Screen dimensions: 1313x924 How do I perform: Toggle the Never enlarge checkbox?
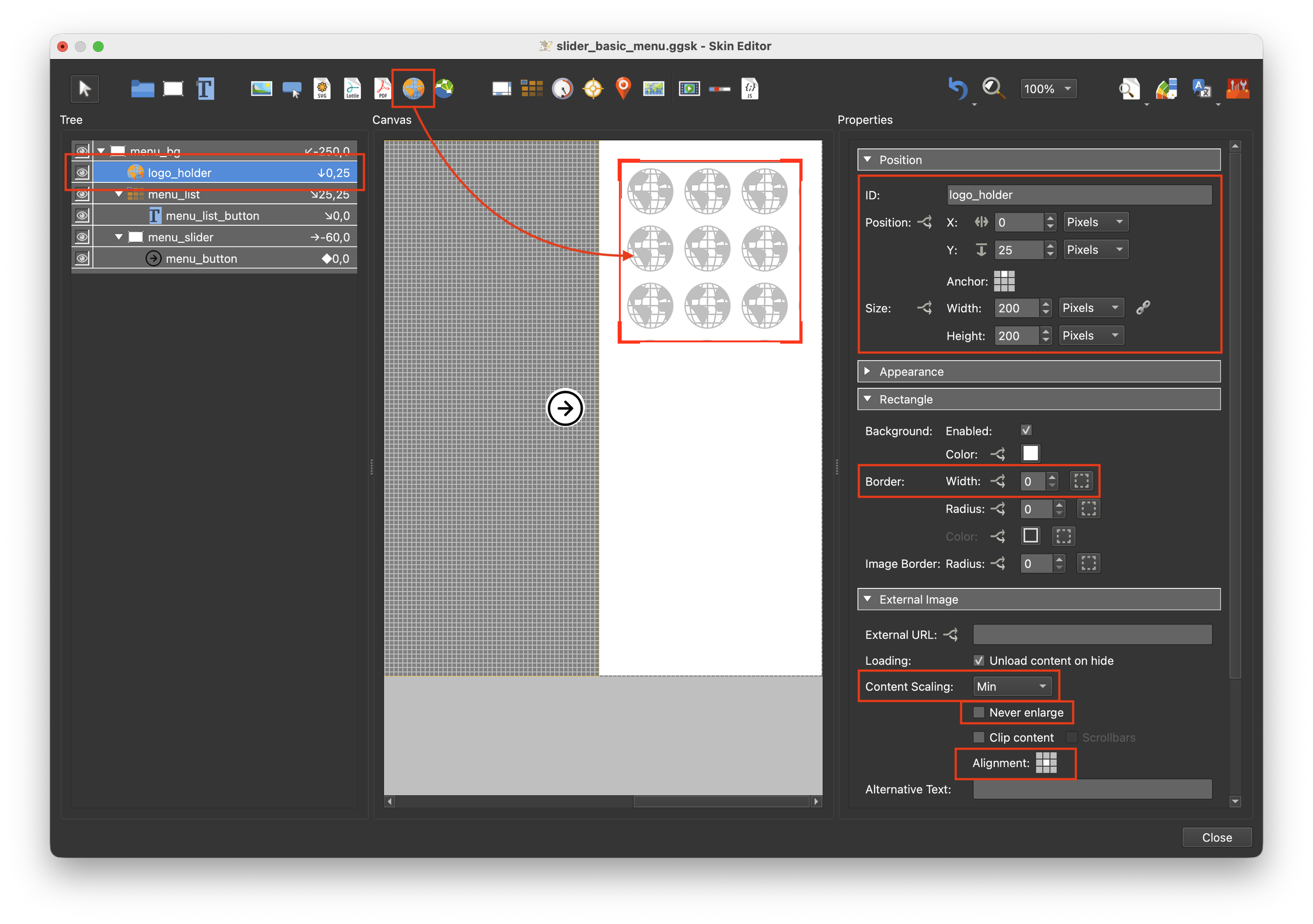[x=979, y=712]
